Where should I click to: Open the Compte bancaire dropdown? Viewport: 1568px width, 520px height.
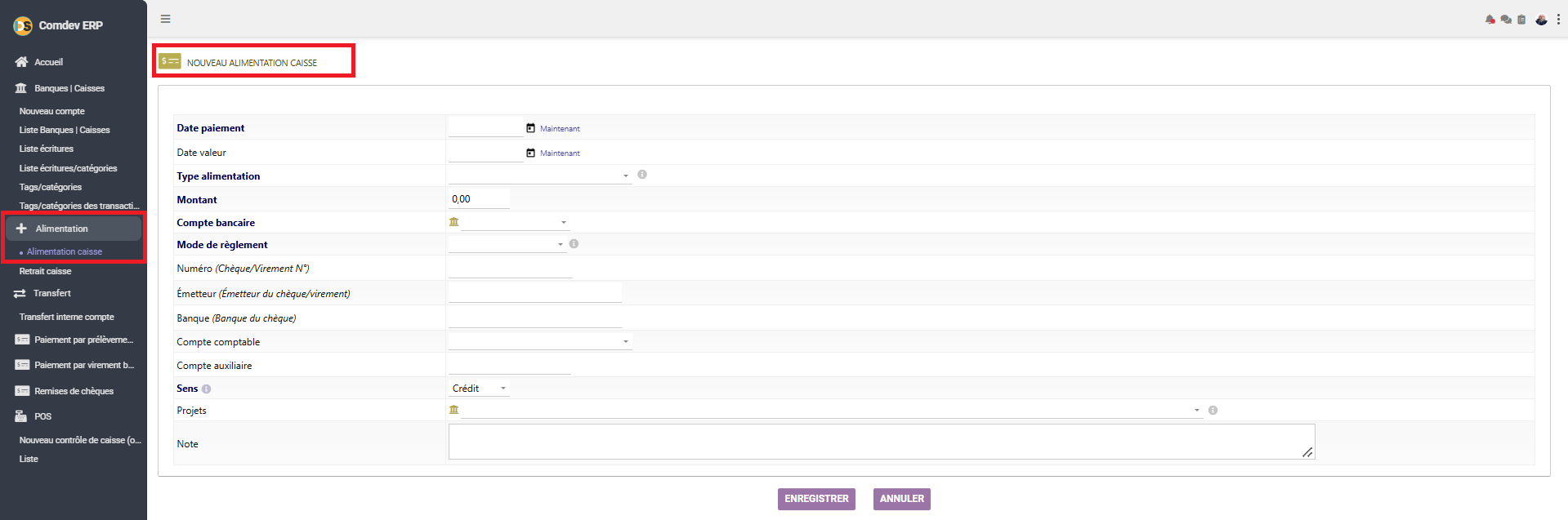click(x=515, y=222)
